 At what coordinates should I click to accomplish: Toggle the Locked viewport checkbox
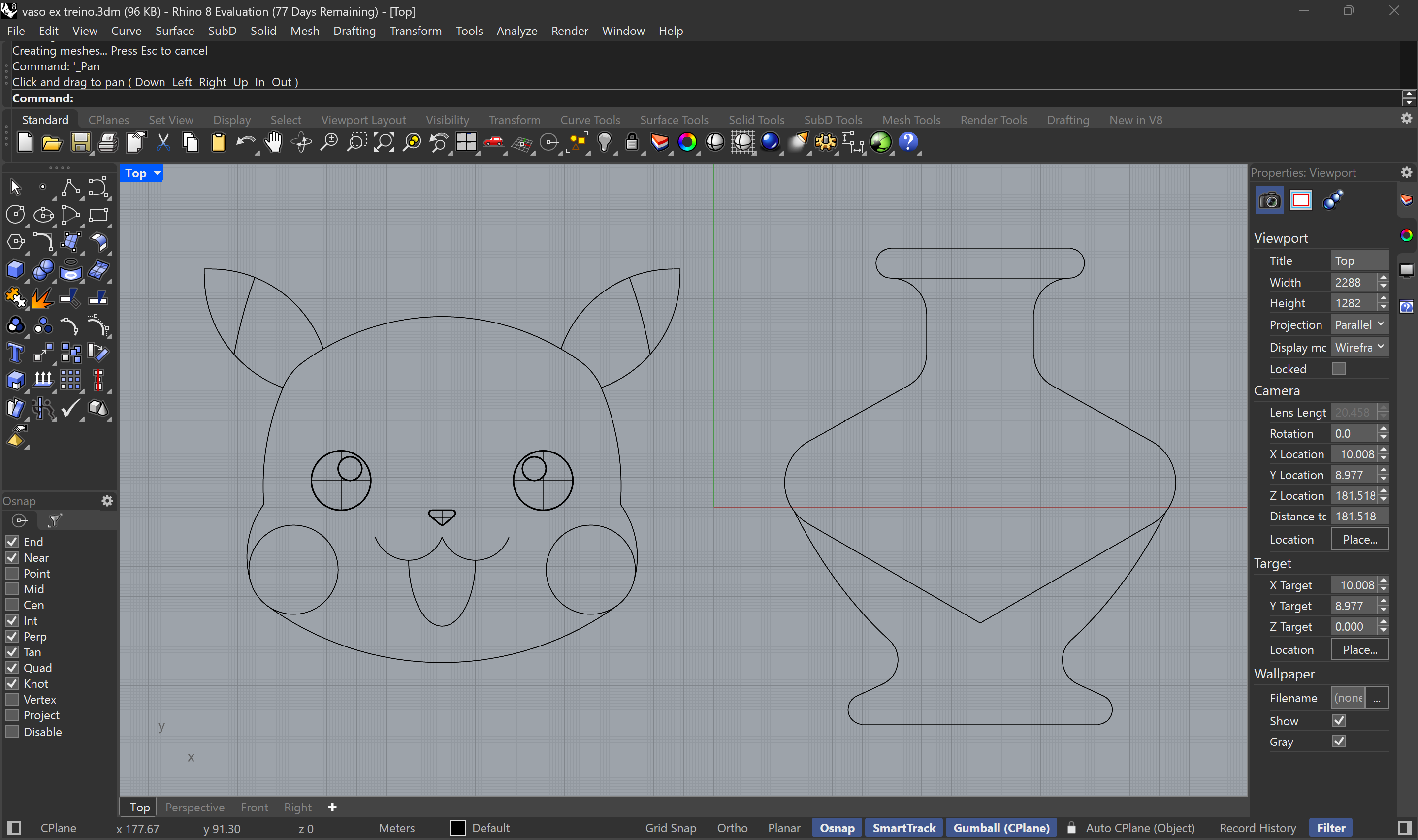(1339, 368)
